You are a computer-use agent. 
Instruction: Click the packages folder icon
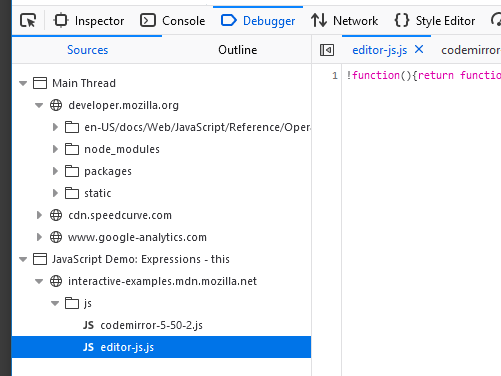pyautogui.click(x=72, y=171)
